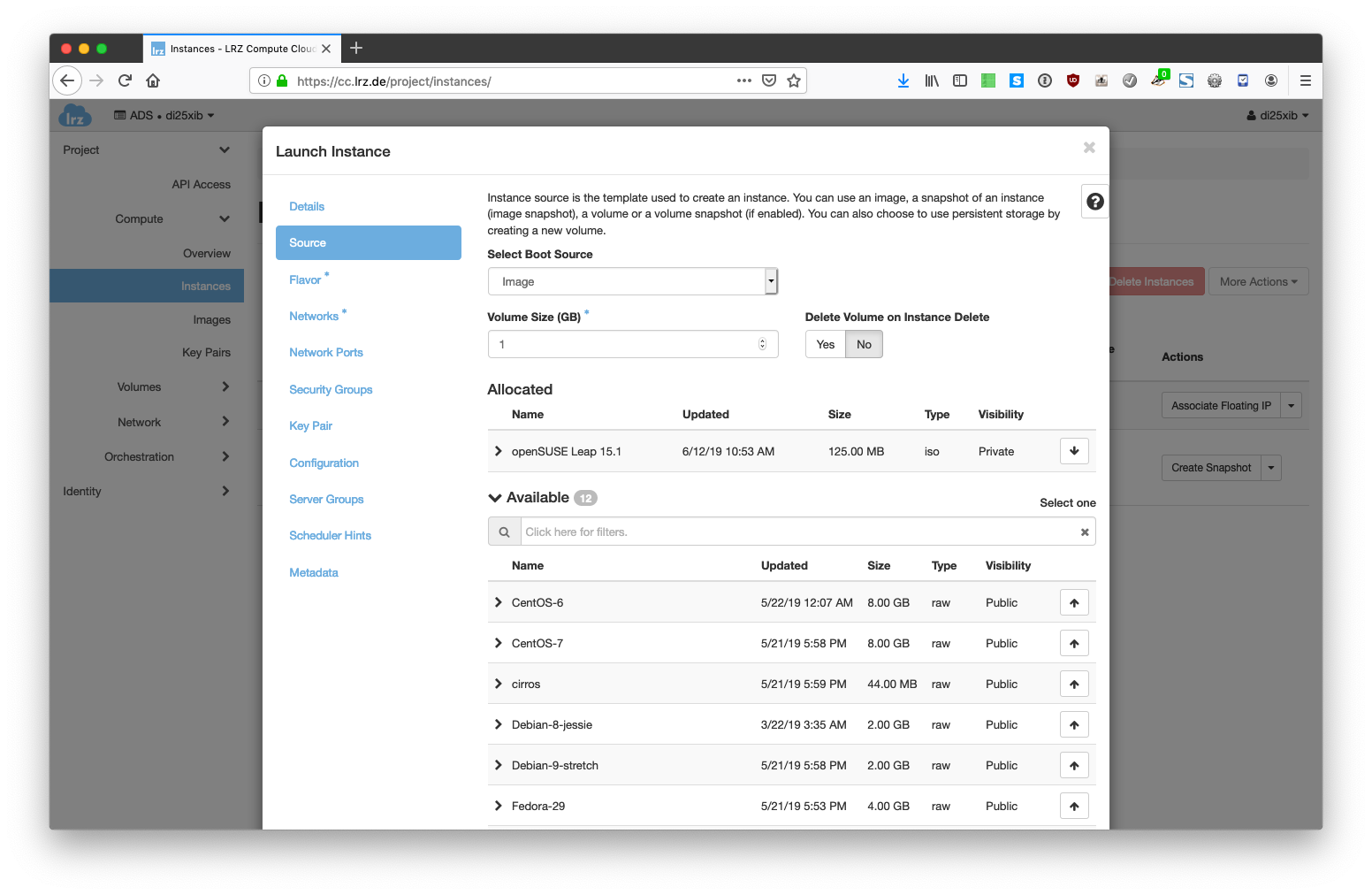Viewport: 1372px width, 895px height.
Task: Expand the CentOS-6 row details
Action: tap(499, 603)
